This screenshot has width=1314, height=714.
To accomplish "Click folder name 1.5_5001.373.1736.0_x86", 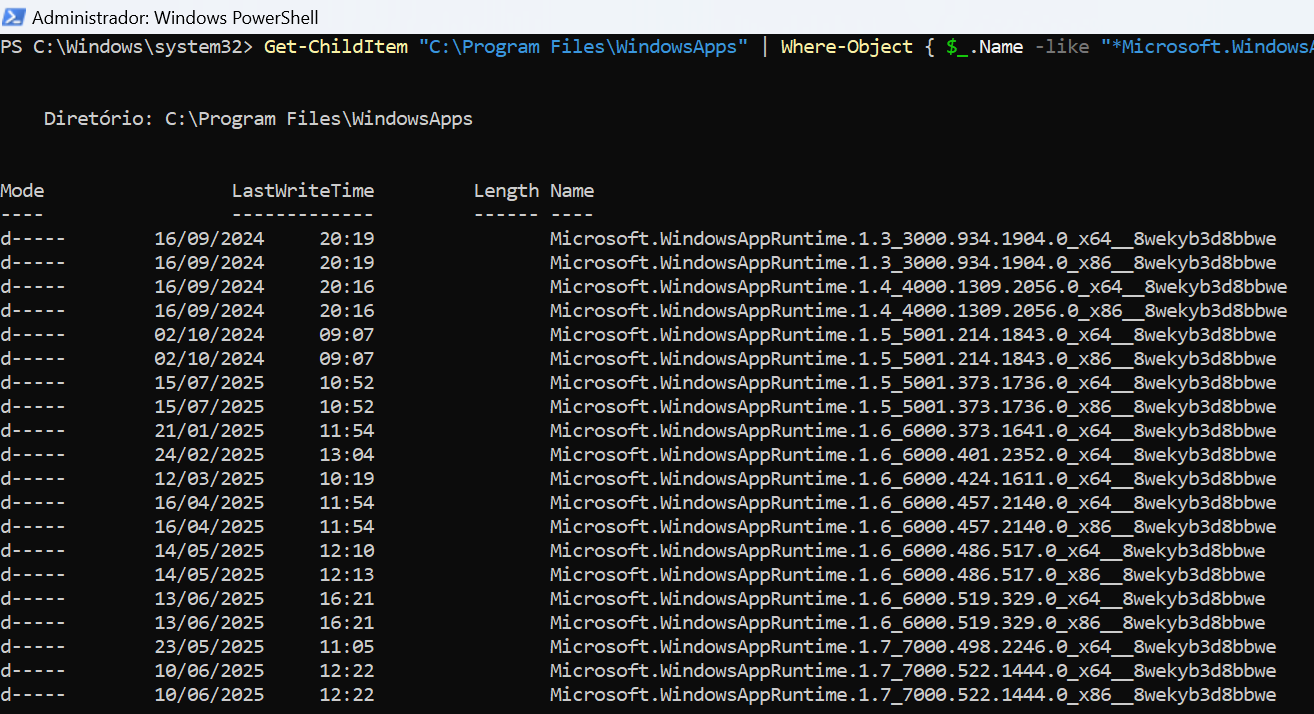I will [x=913, y=407].
